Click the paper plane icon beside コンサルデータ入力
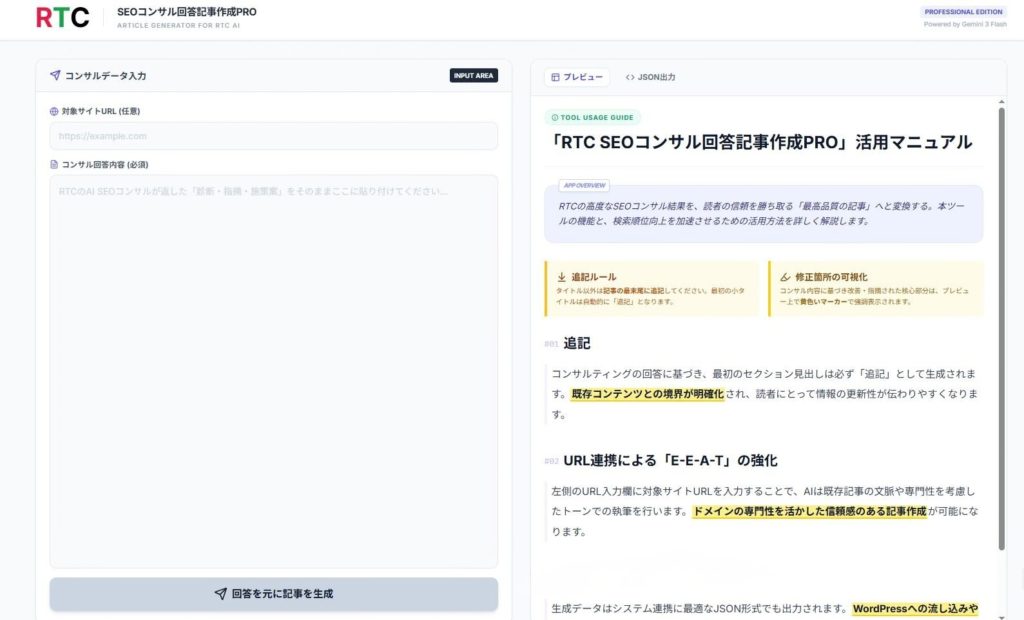Image resolution: width=1024 pixels, height=620 pixels. 55,76
